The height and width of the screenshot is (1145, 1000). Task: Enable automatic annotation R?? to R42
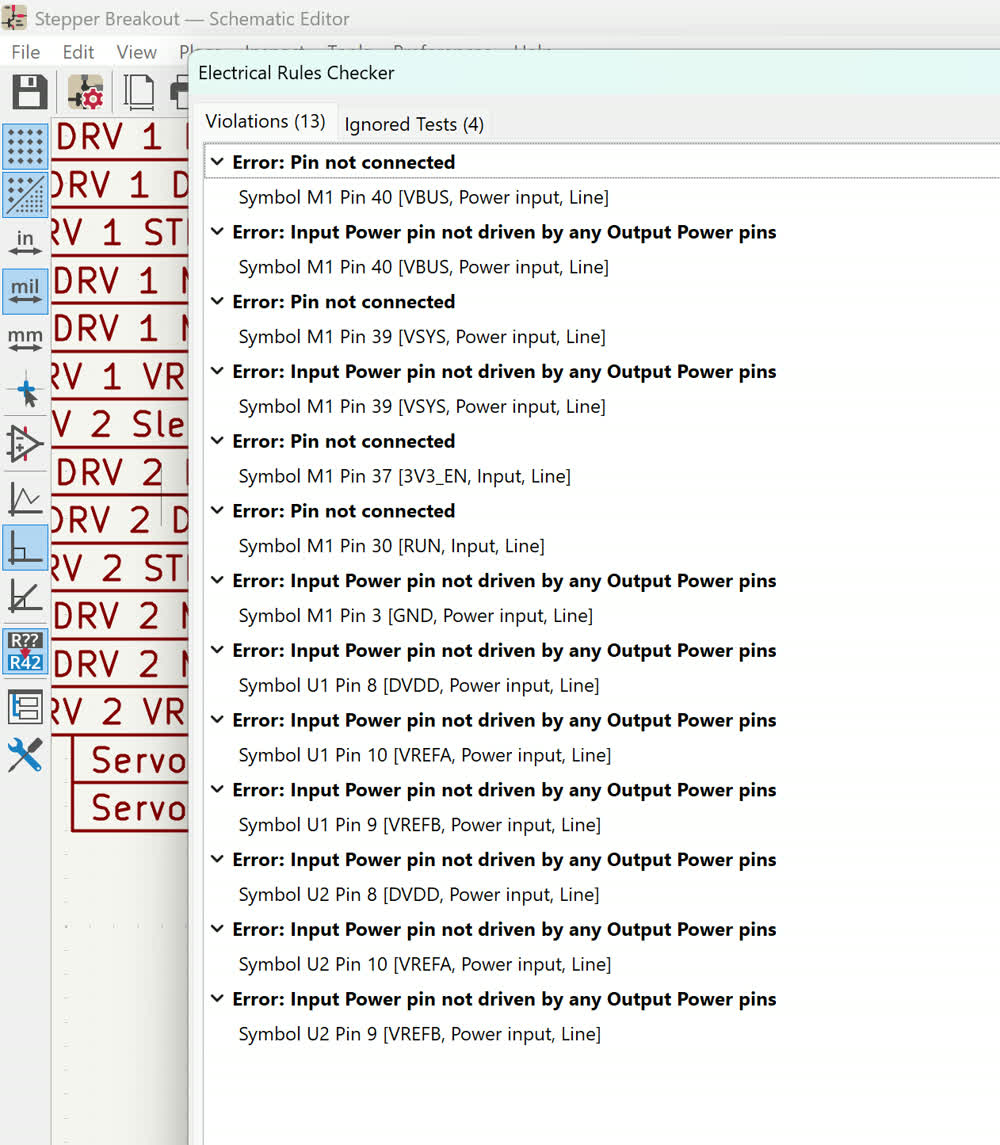click(25, 652)
